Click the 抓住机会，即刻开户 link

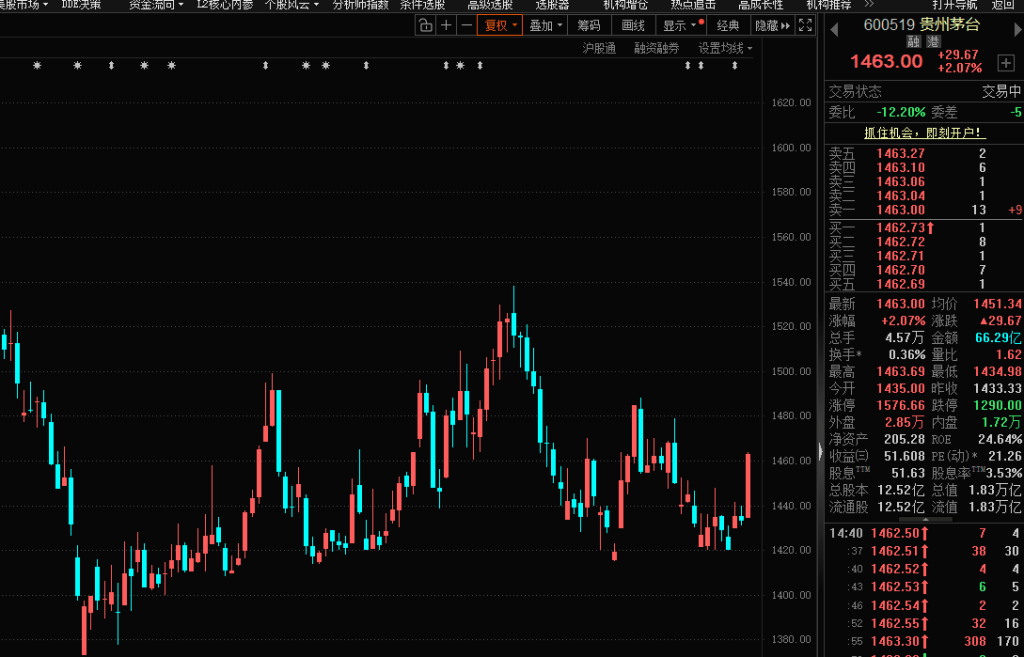(x=924, y=133)
